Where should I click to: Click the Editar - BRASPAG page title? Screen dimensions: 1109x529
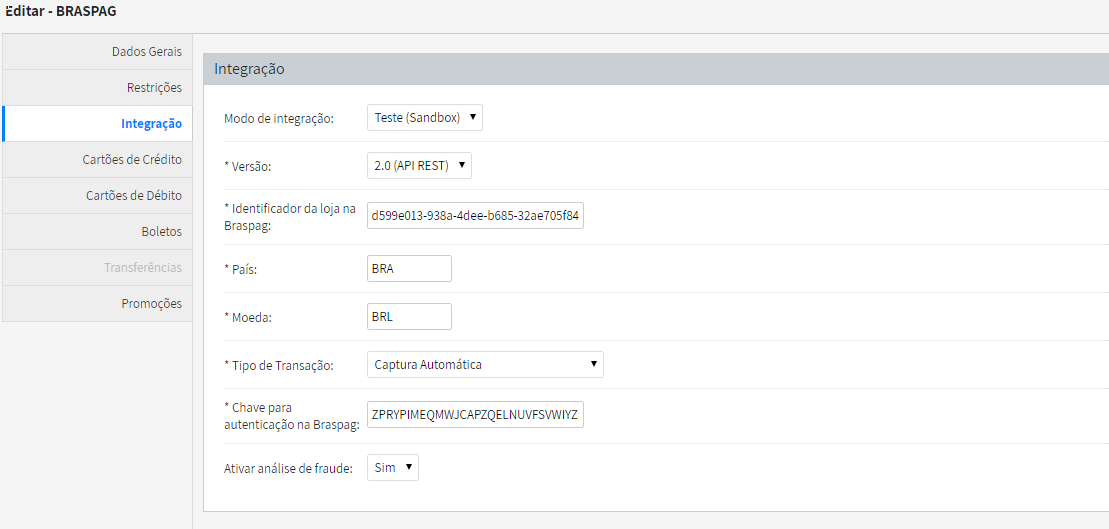(60, 12)
